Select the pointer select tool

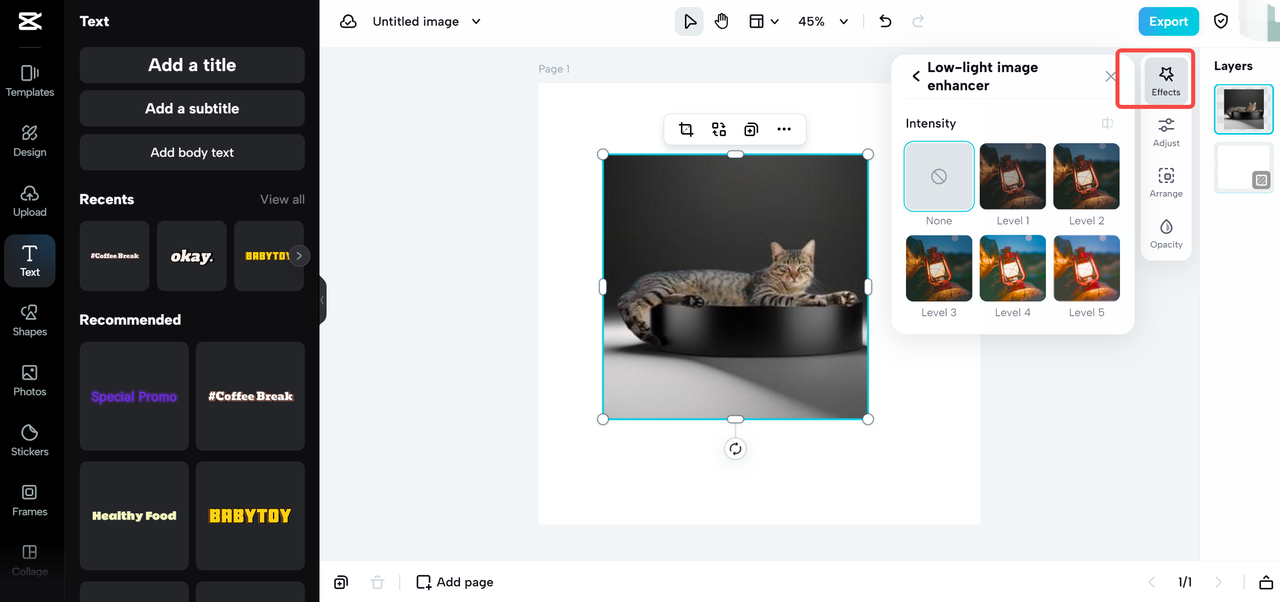point(689,21)
